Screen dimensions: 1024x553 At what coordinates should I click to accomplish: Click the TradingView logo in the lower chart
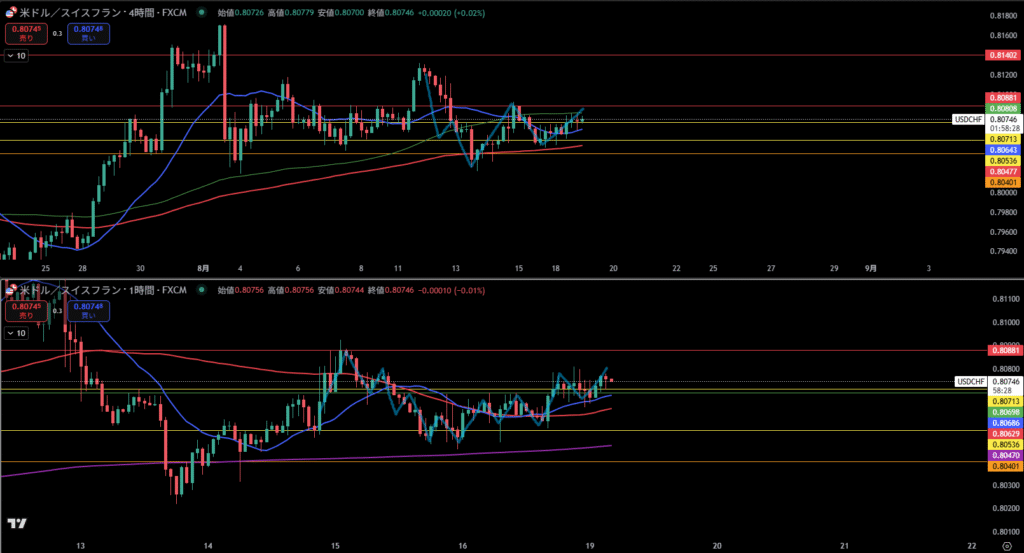click(x=16, y=523)
